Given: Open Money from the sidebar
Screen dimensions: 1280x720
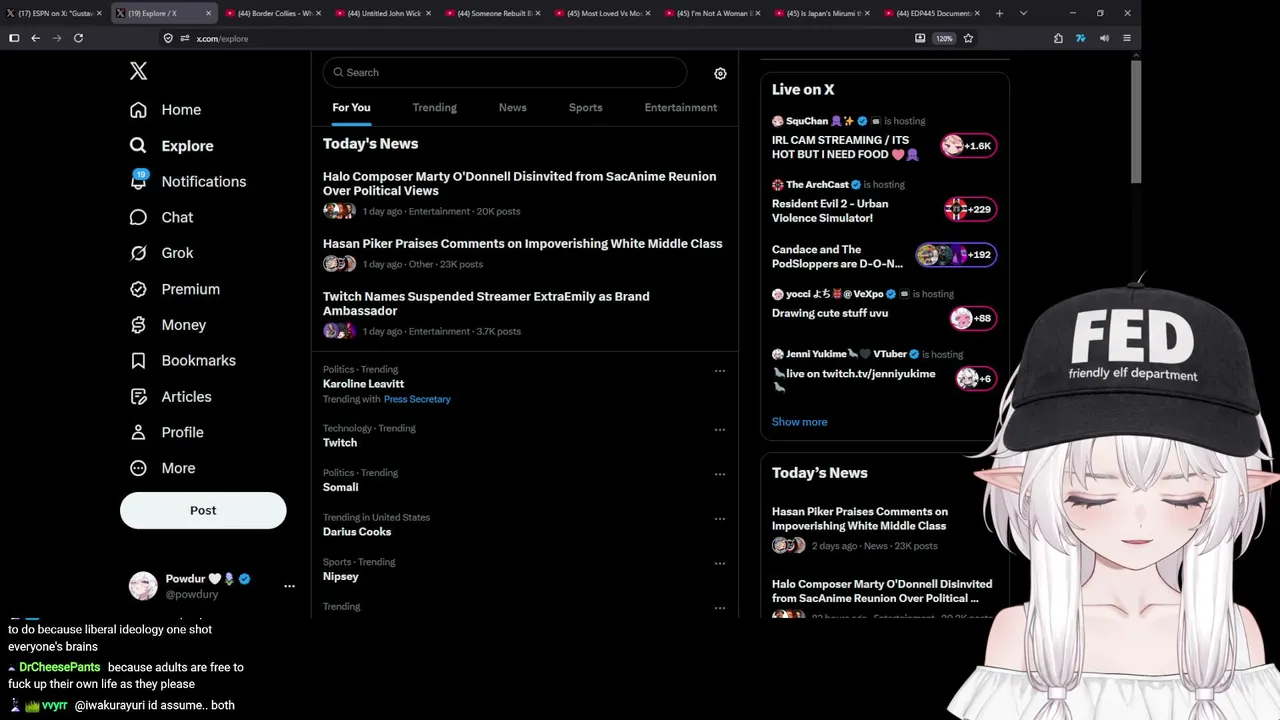Looking at the screenshot, I should 168,325.
